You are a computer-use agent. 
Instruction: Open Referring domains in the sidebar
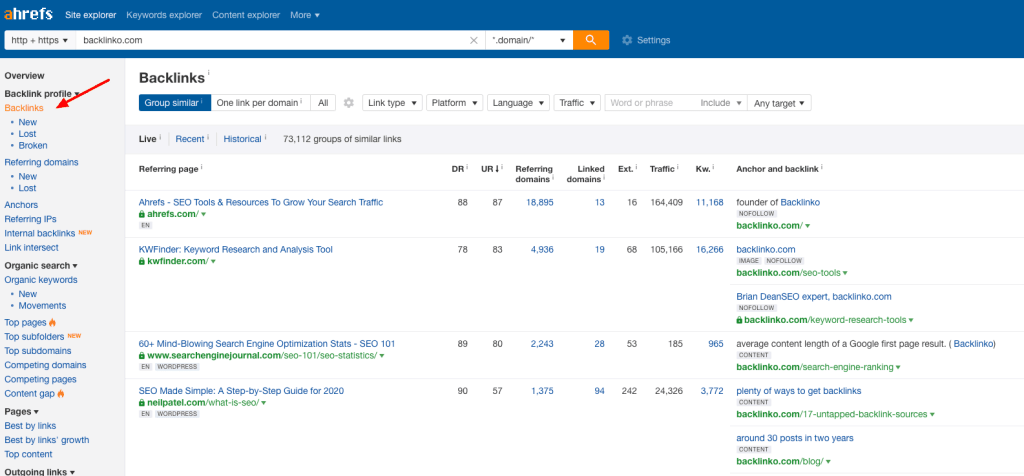click(x=41, y=162)
